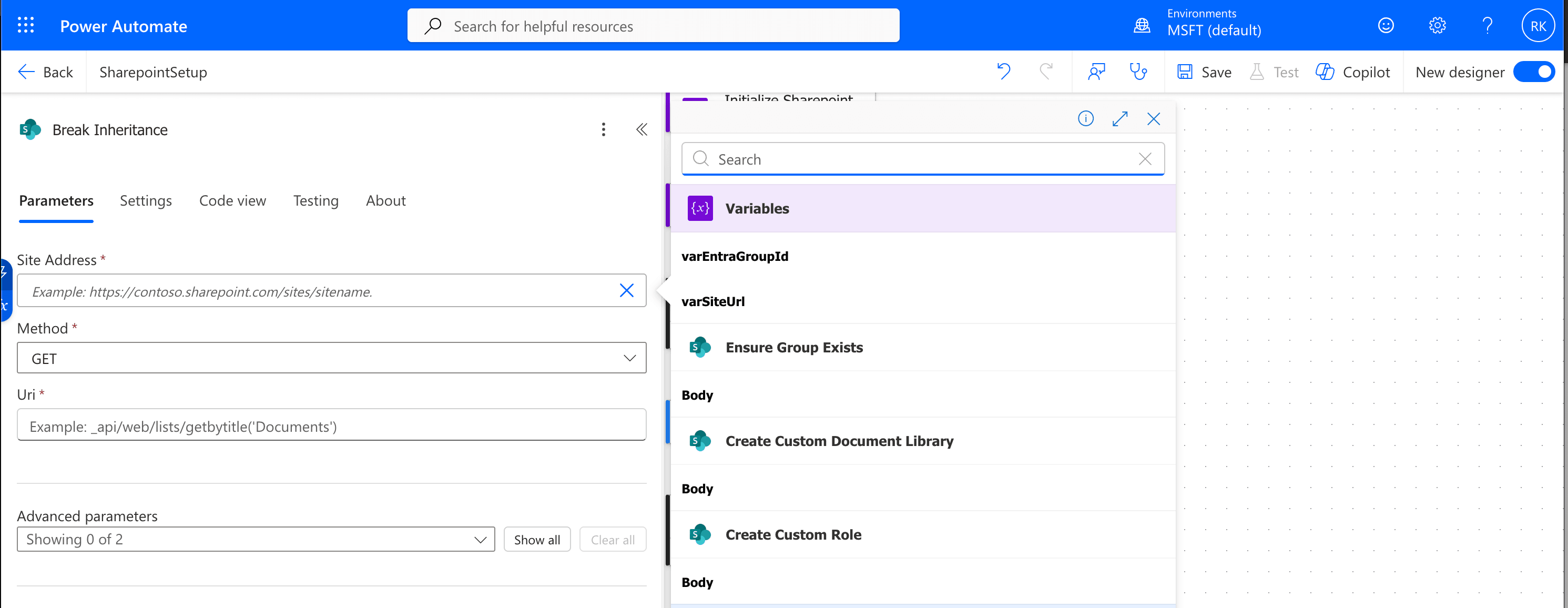Image resolution: width=1568 pixels, height=608 pixels.
Task: Open the Method GET dropdown
Action: point(331,358)
